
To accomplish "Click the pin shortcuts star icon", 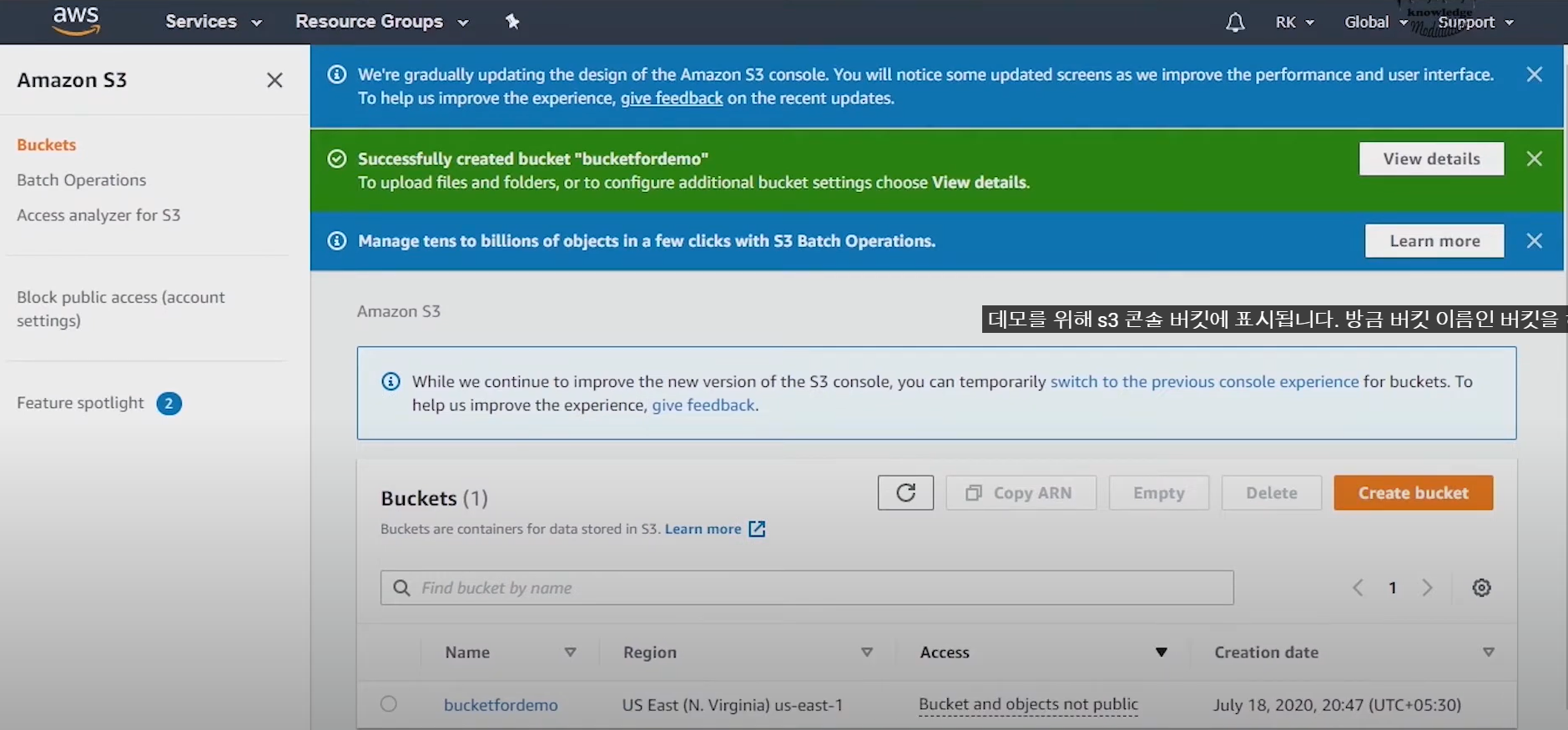I will pos(512,22).
